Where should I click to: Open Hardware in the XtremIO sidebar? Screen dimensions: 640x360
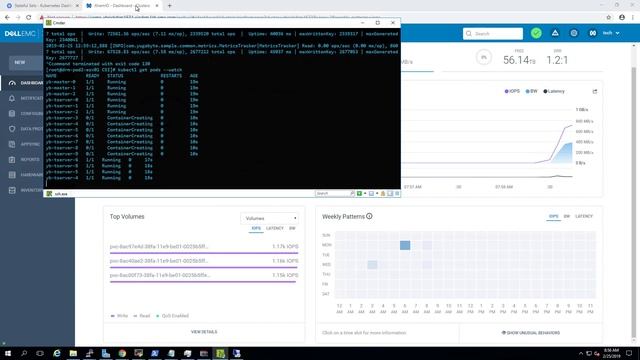(x=26, y=175)
